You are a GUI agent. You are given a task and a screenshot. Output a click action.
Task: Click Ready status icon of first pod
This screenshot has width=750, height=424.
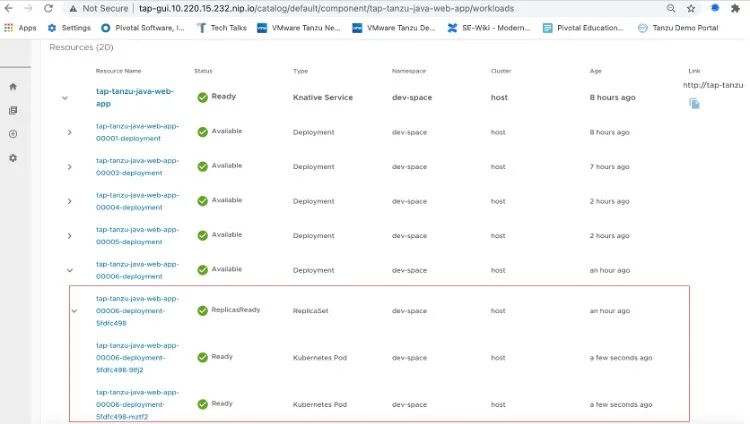coord(203,357)
